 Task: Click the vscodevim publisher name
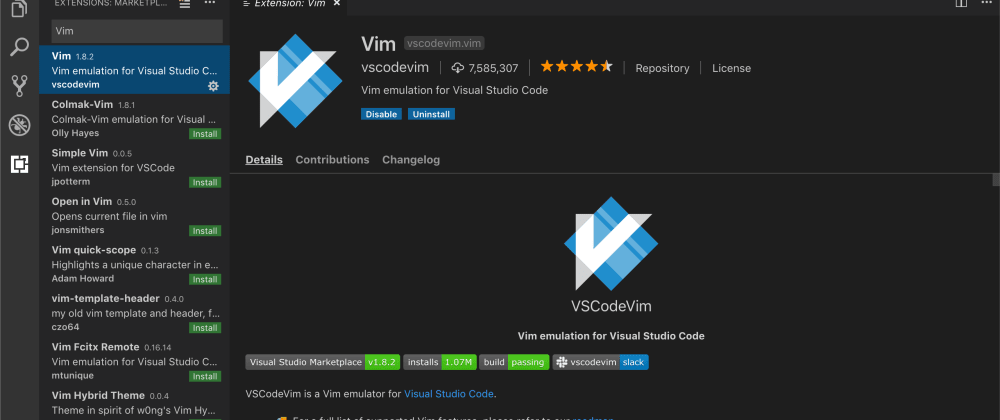tap(395, 68)
